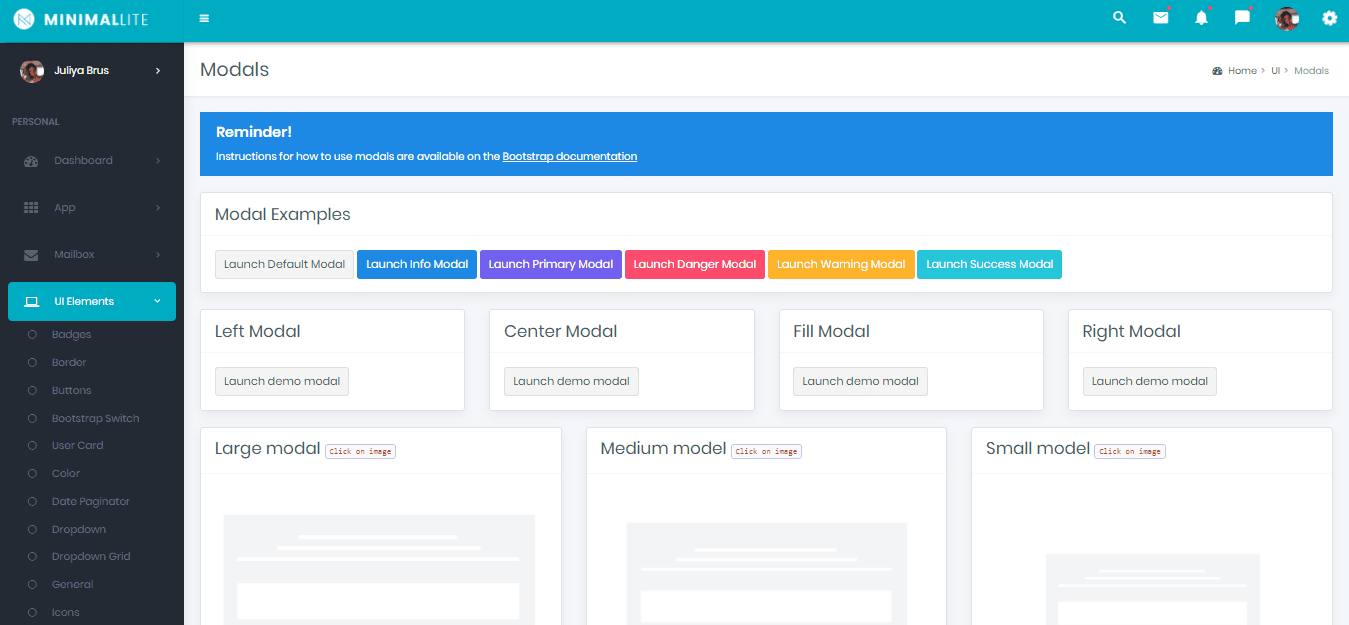Click the circle bullet beside General
The image size is (1349, 625).
32,585
